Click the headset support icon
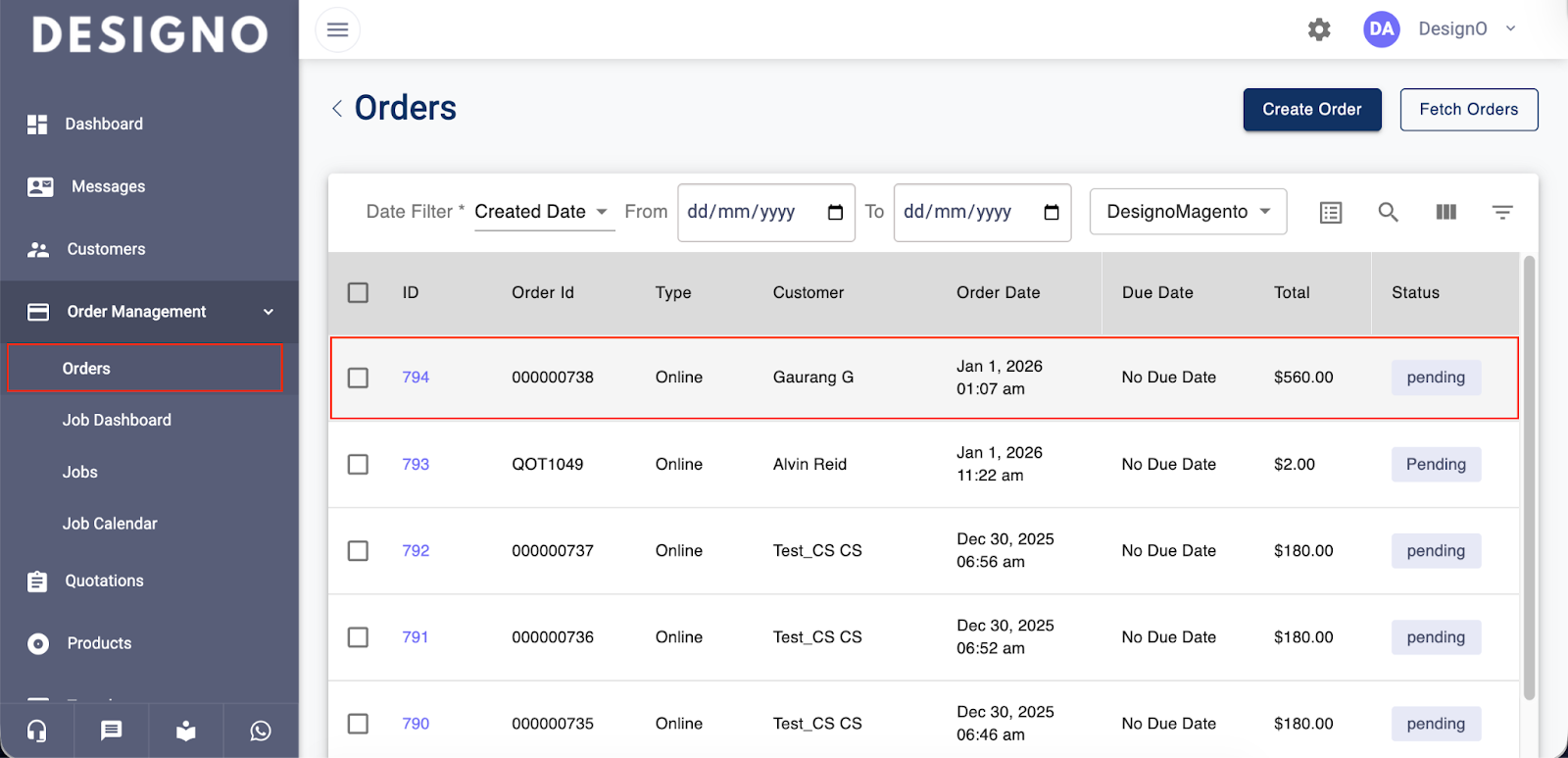The width and height of the screenshot is (1568, 758). tap(37, 731)
